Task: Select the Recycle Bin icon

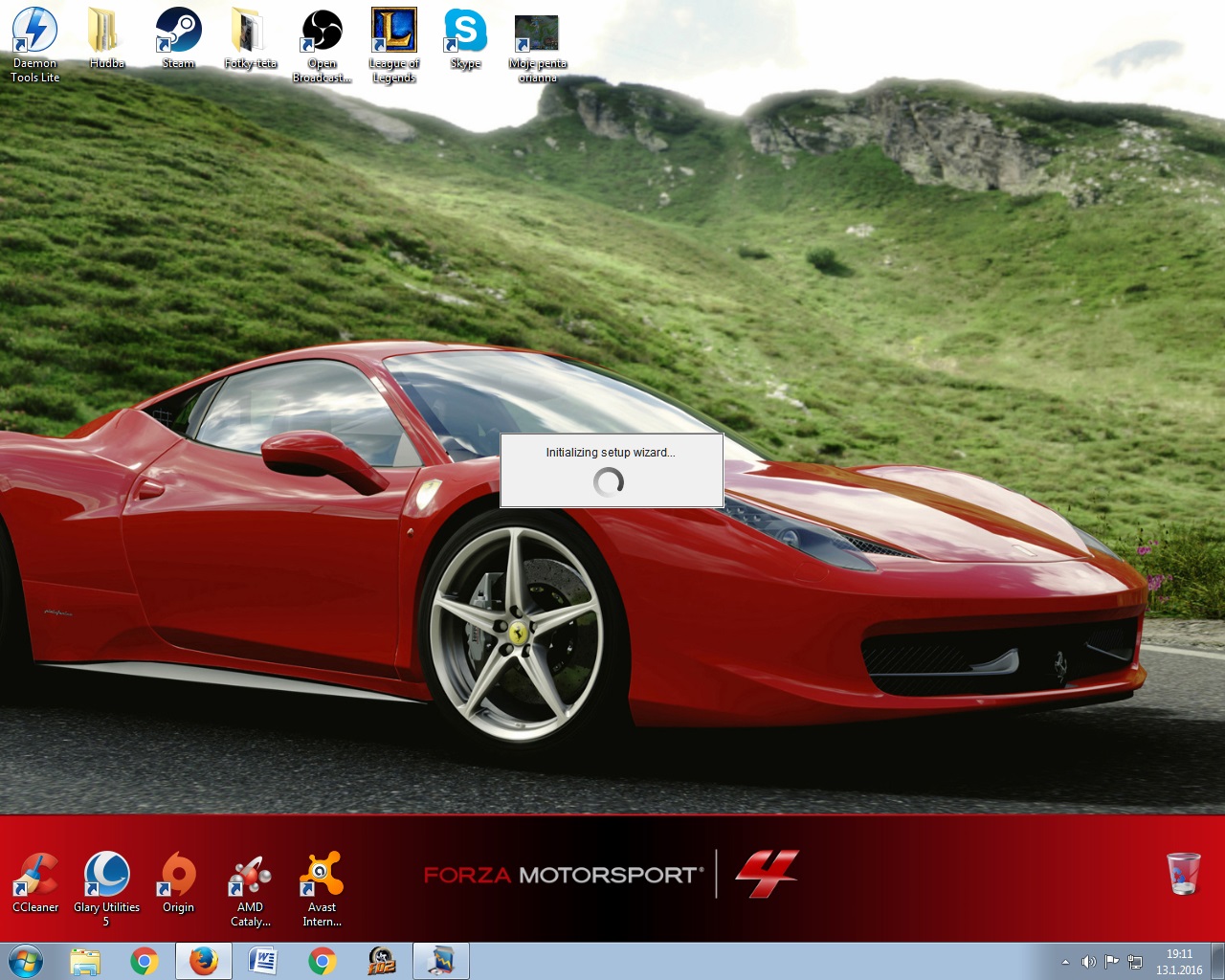Action: tap(1184, 873)
